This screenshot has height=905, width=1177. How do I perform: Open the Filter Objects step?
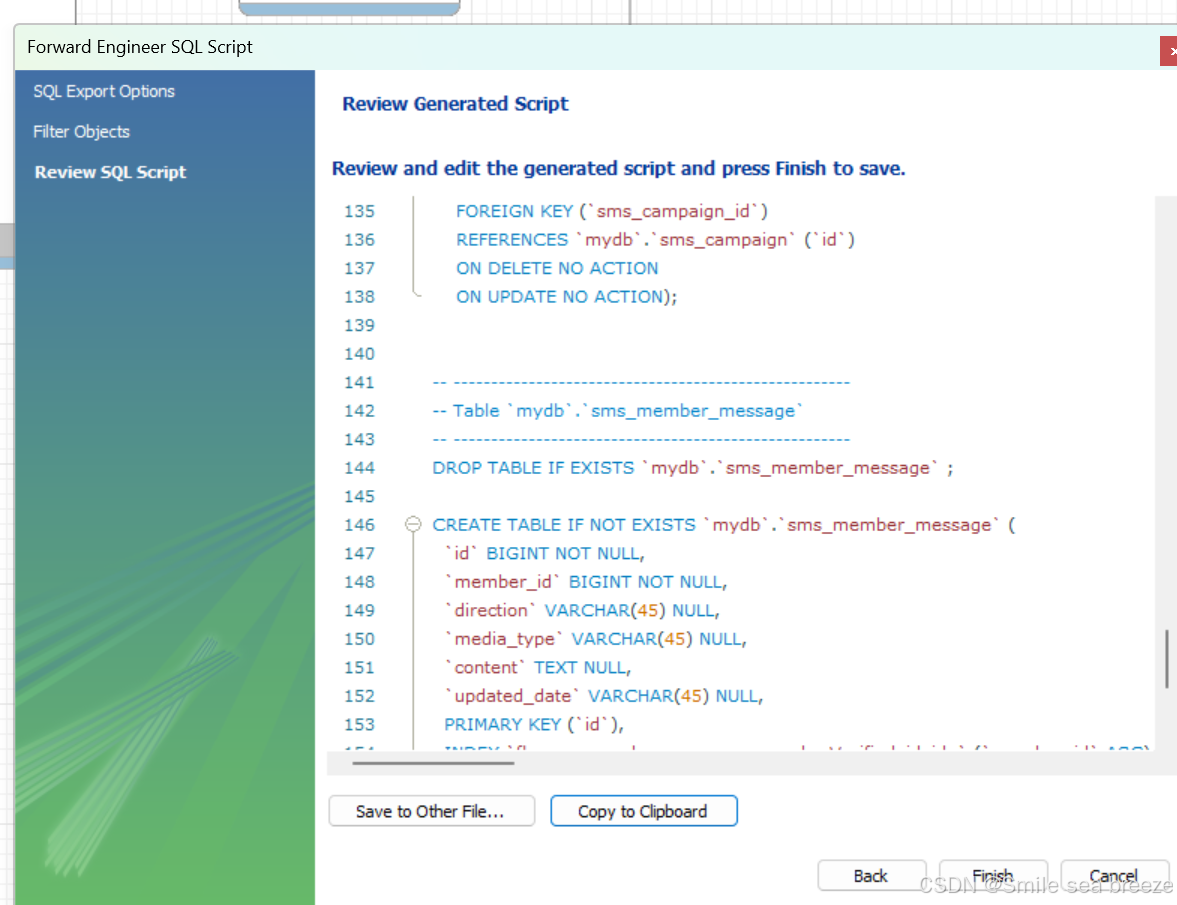click(x=81, y=131)
